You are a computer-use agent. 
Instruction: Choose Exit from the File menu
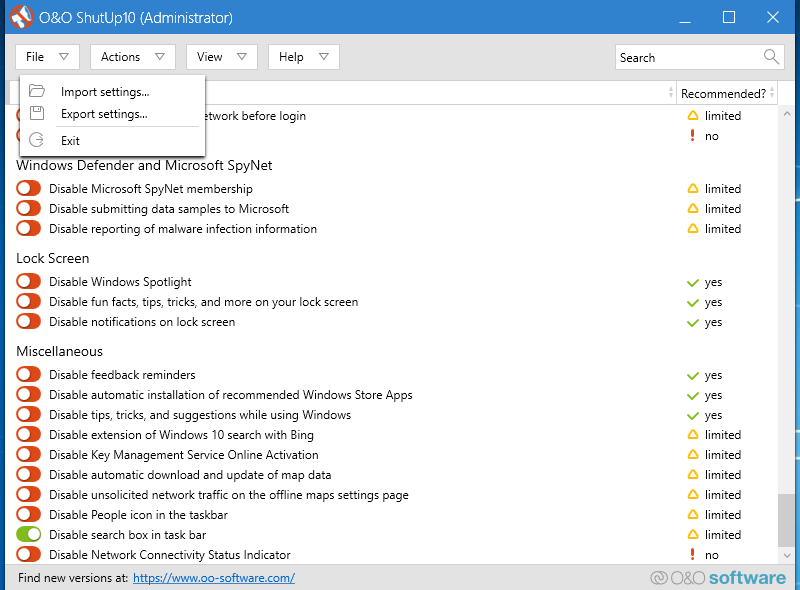[x=112, y=140]
